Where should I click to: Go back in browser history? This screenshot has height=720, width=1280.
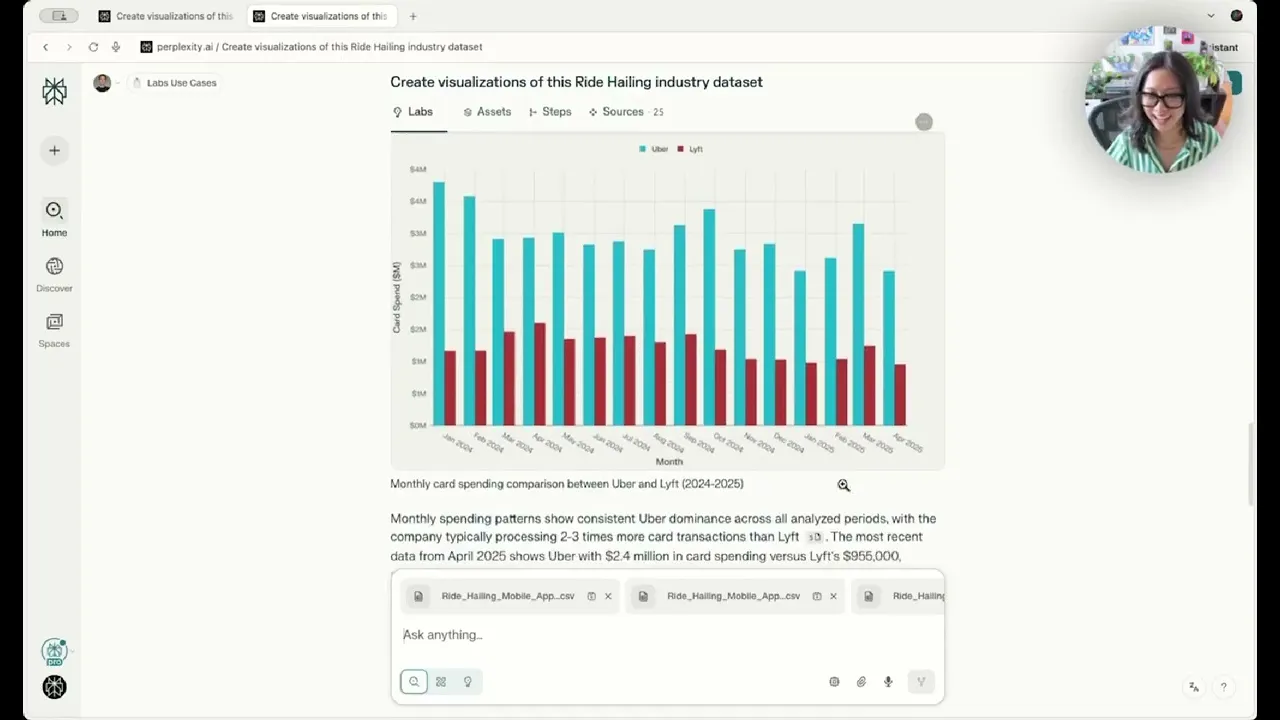click(x=45, y=47)
